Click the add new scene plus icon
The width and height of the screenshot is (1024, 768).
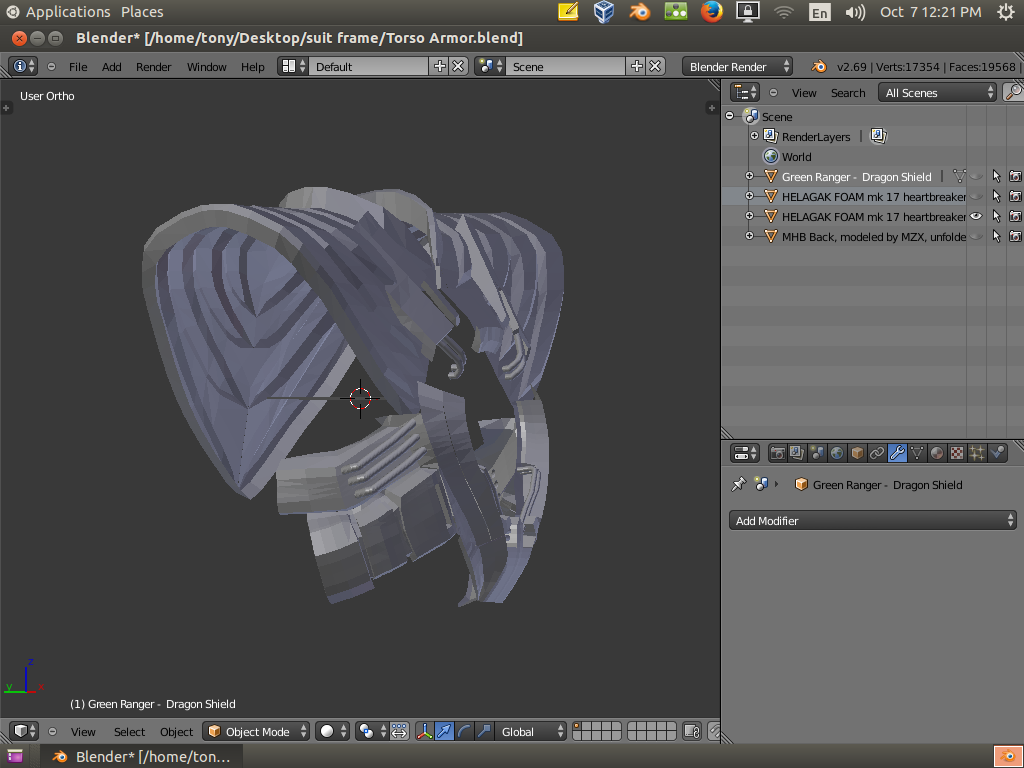pyautogui.click(x=636, y=66)
